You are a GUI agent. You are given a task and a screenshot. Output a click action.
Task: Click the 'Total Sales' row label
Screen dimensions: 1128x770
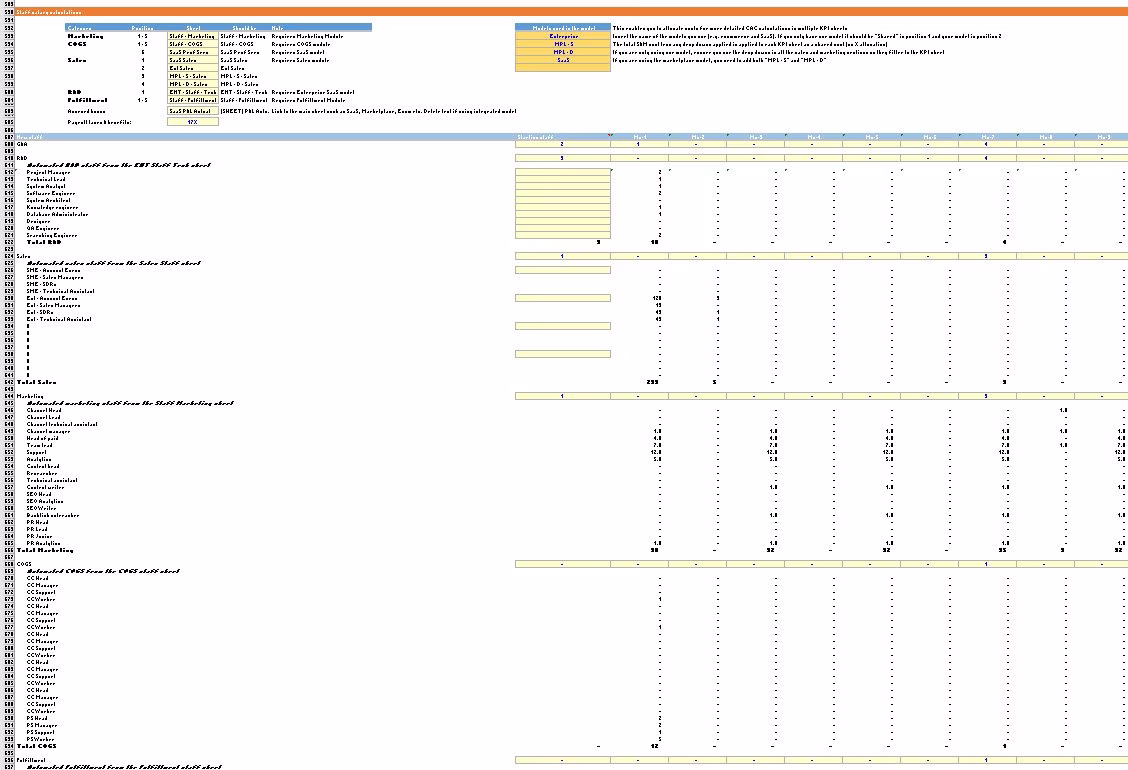click(x=36, y=382)
